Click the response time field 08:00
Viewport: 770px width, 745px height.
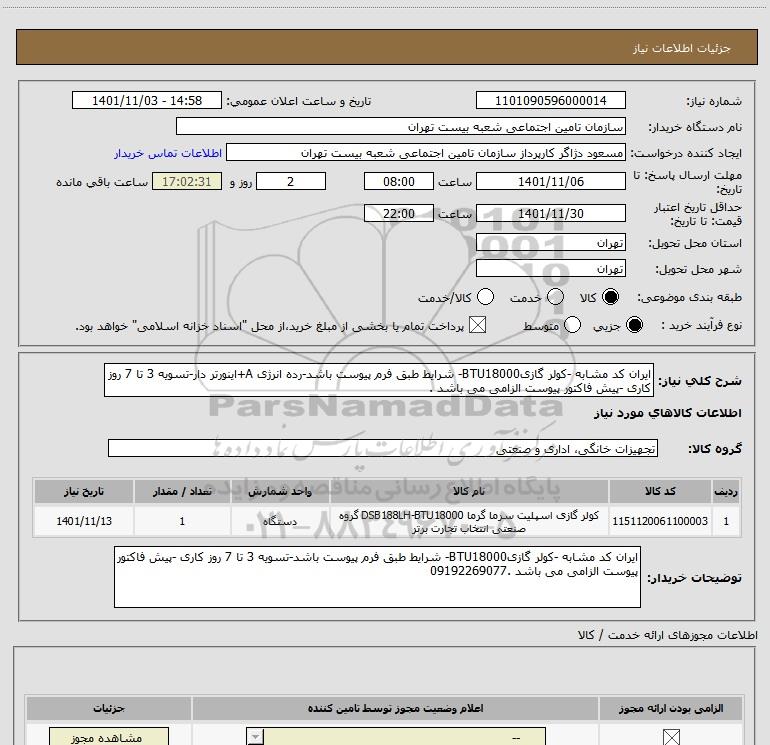(399, 181)
